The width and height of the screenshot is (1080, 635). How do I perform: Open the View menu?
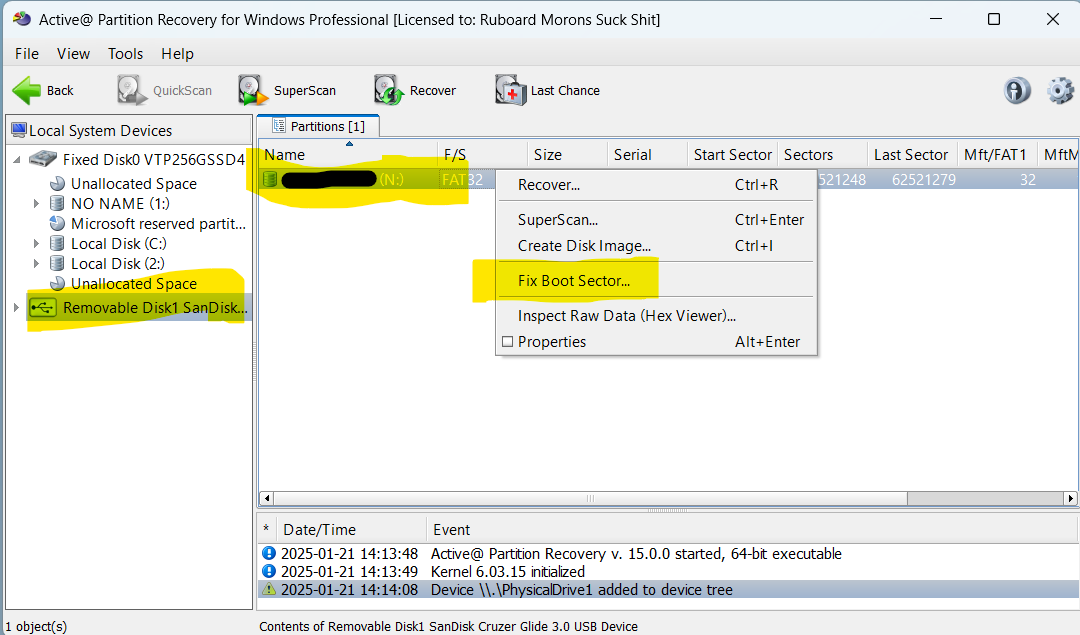pyautogui.click(x=73, y=54)
